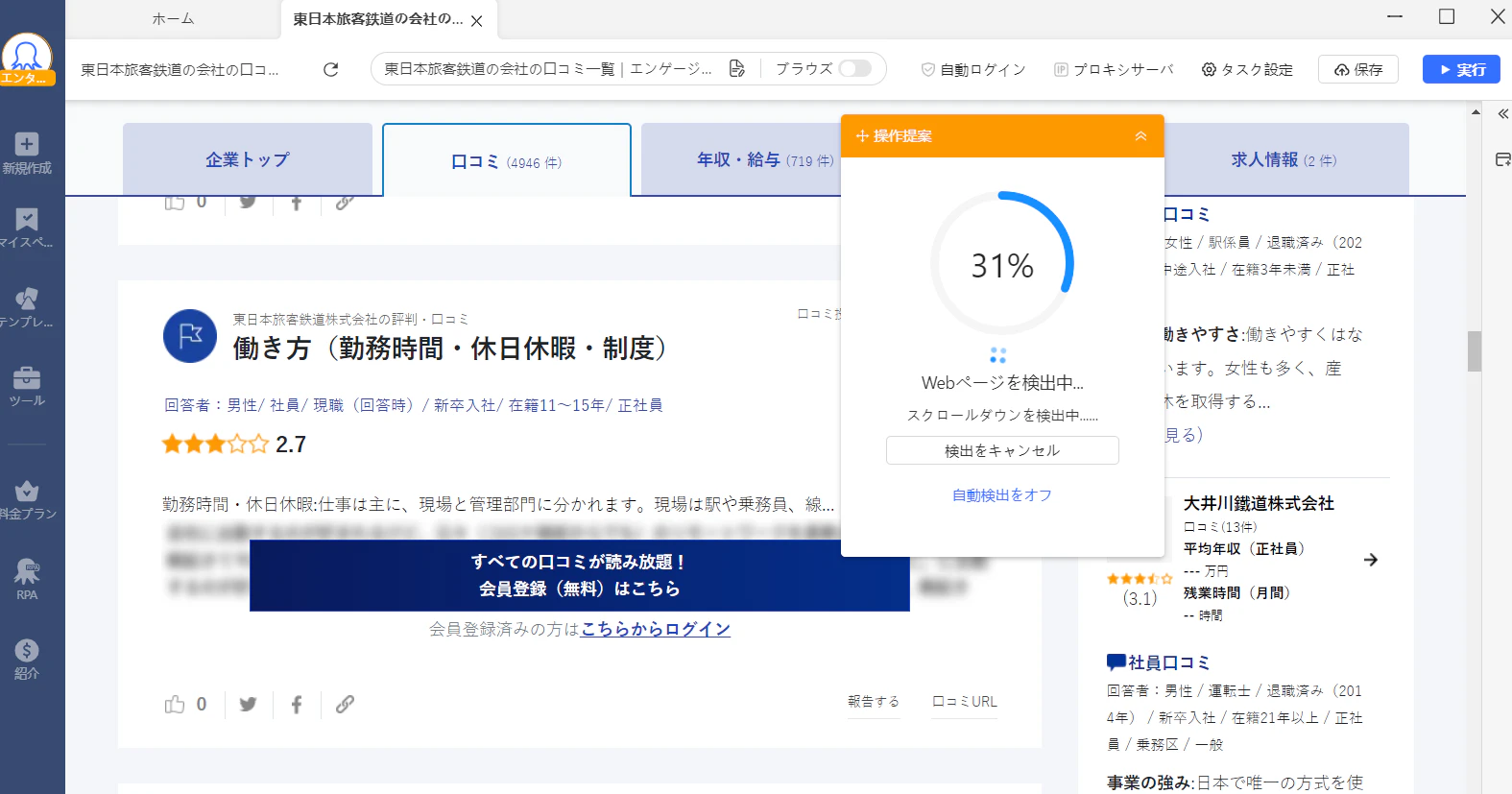Screen dimensions: 1512x794
Task: Click the 働きやすさ review snippet text
Action: pyautogui.click(x=1263, y=368)
